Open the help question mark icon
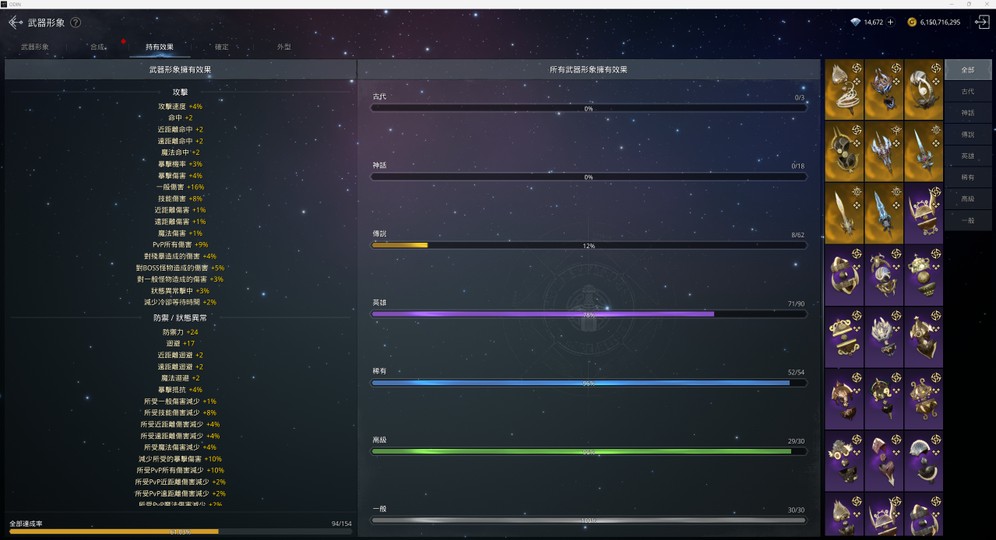Viewport: 996px width, 540px height. tap(76, 22)
